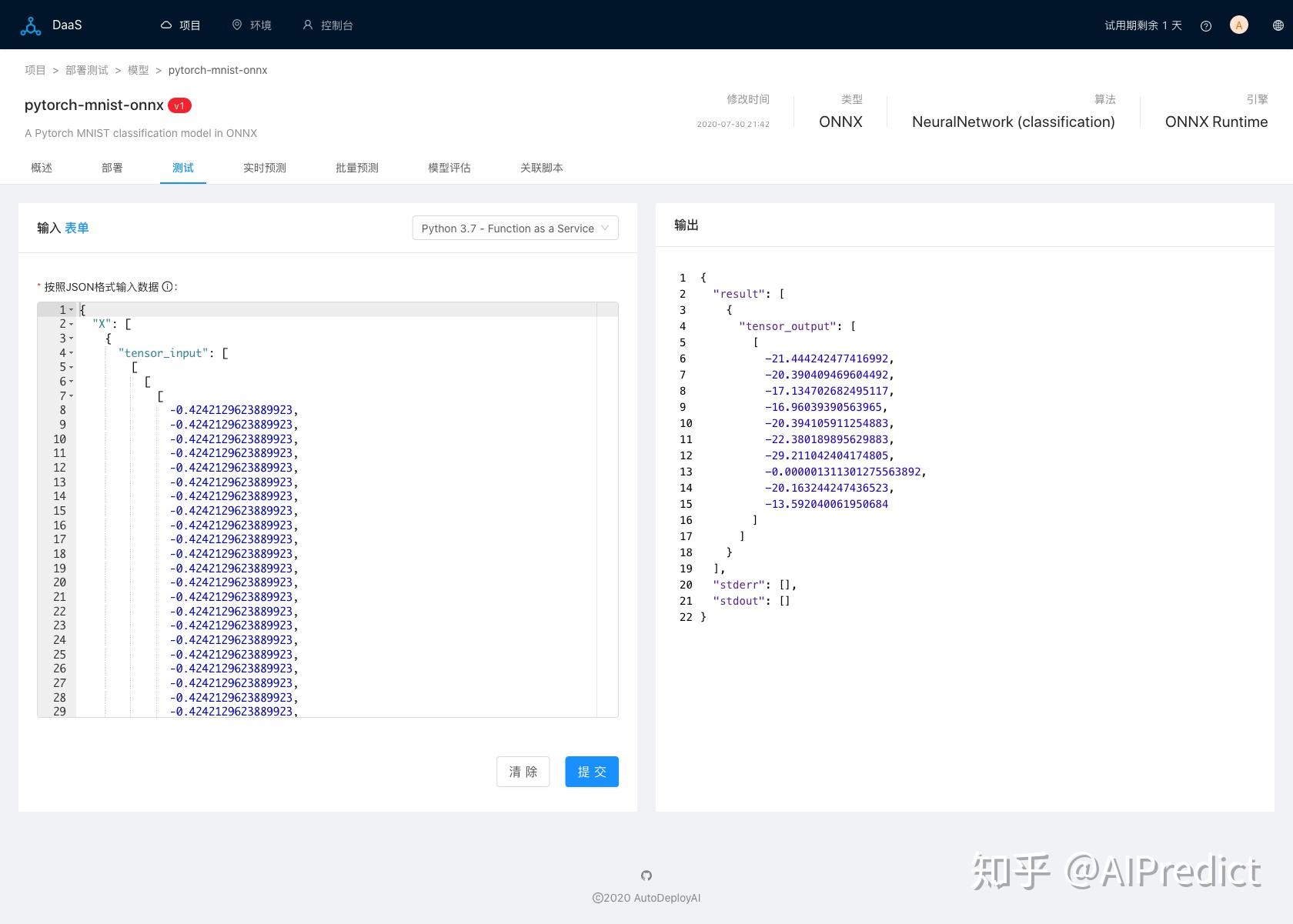Click the user avatar 'A'

pos(1238,25)
